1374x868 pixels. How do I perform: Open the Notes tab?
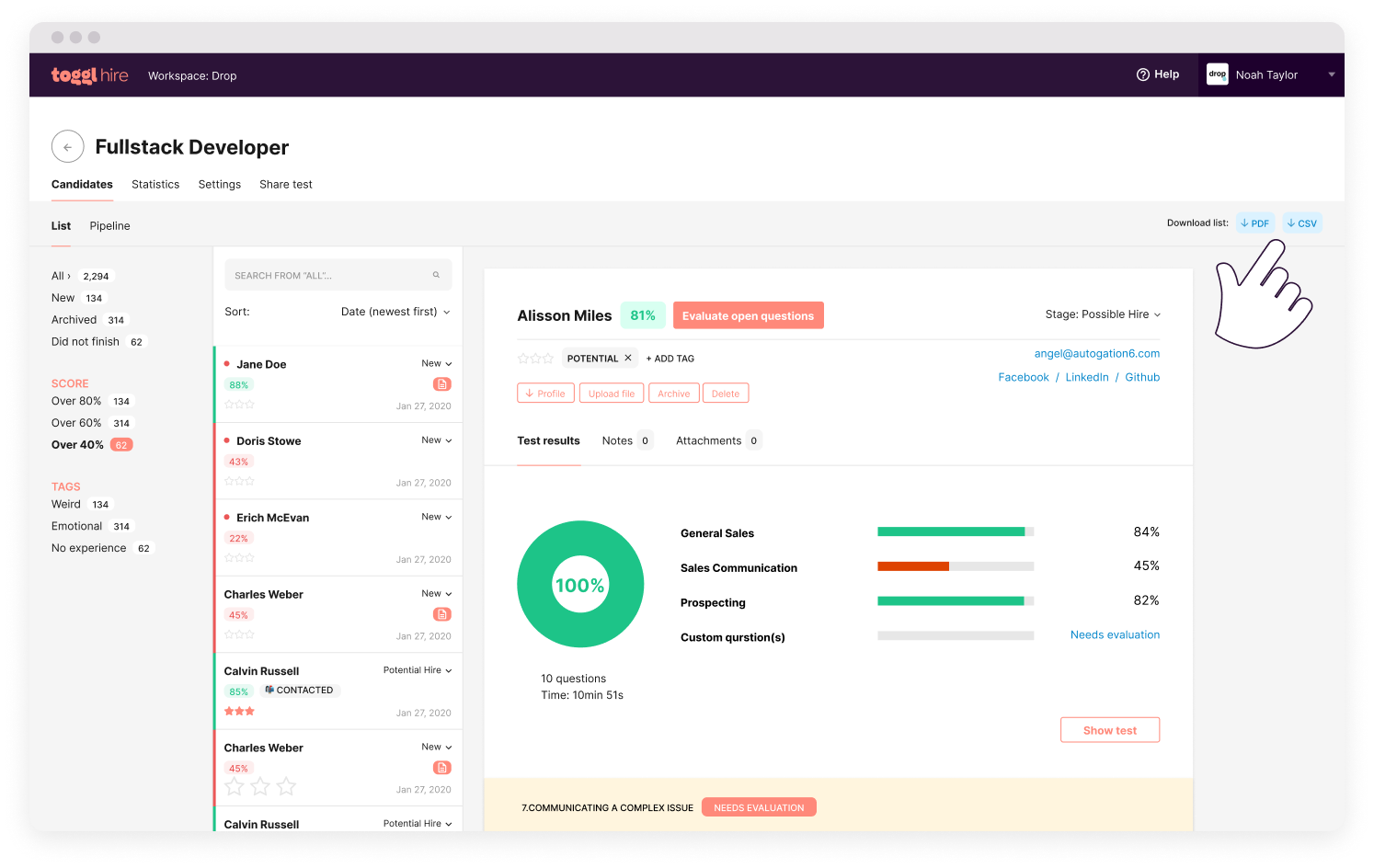[x=627, y=440]
